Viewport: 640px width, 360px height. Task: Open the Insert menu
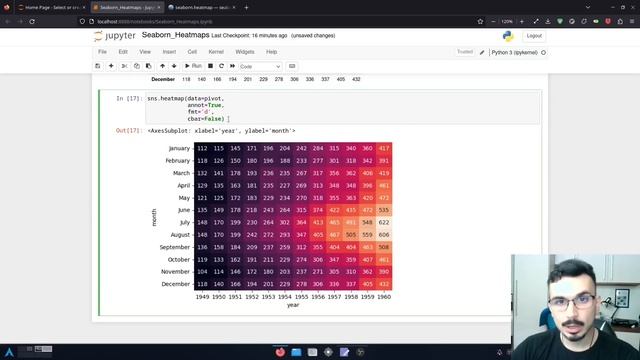169,52
